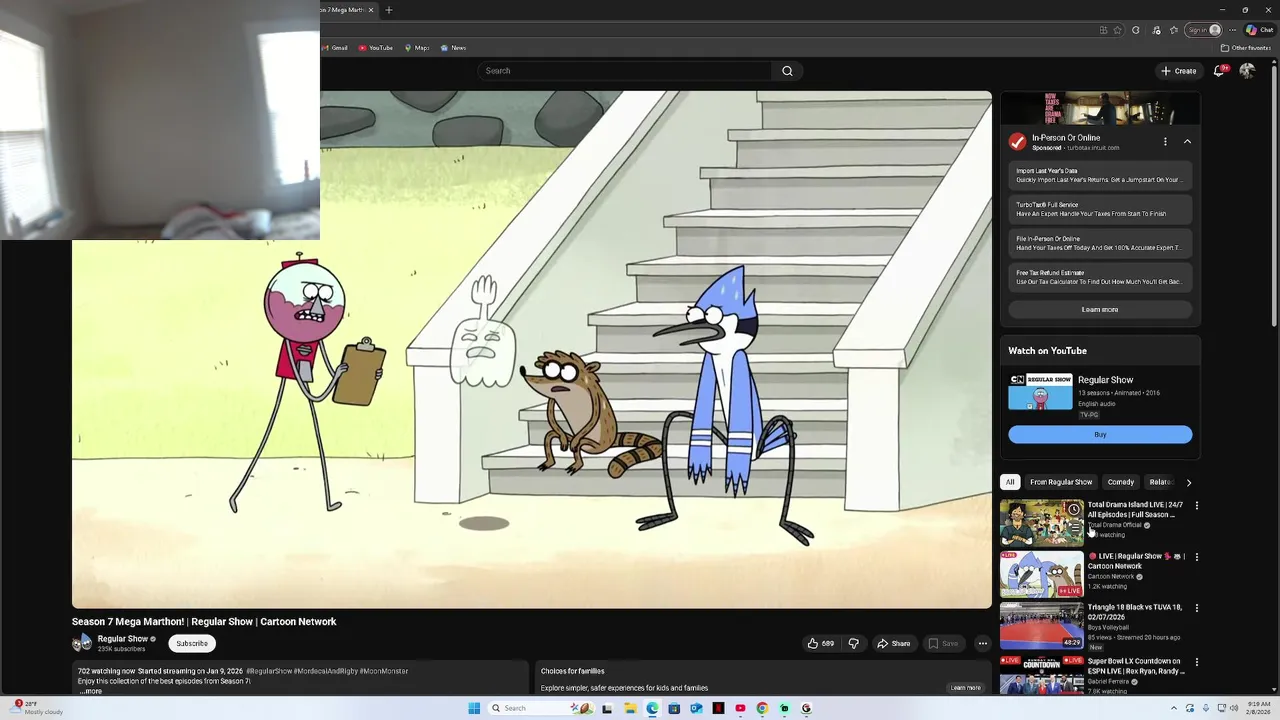Viewport: 1280px width, 720px height.
Task: Open options for Super Bowl LX Countdown
Action: coord(1196,662)
